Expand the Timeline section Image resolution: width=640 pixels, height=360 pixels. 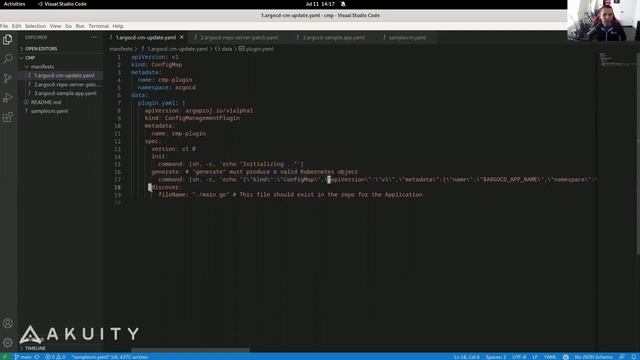pos(60,348)
